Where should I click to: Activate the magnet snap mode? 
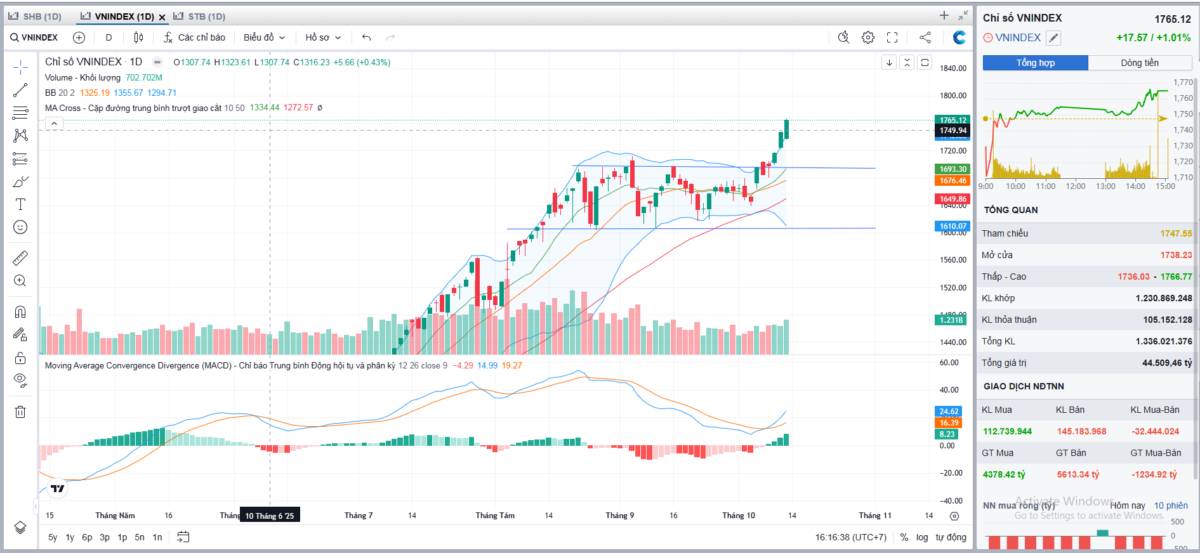point(20,311)
